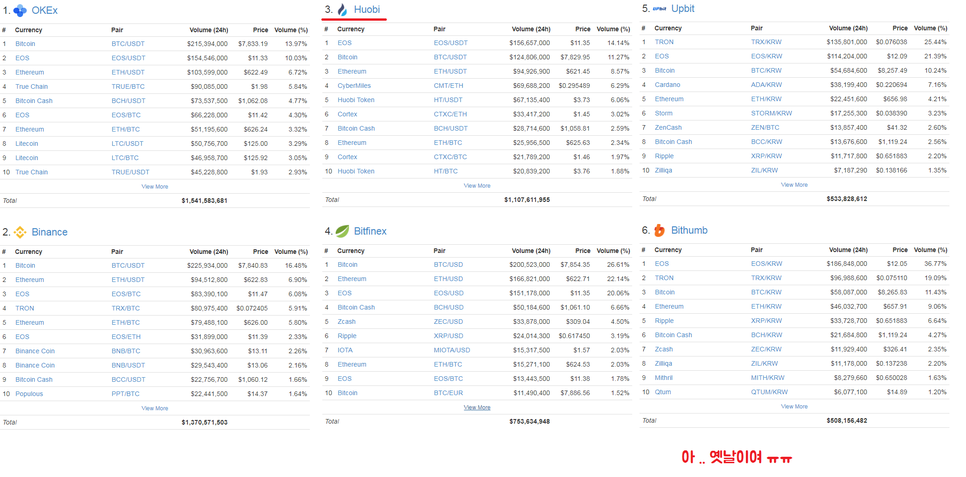Image resolution: width=966 pixels, height=477 pixels.
Task: Open XRP/USD pair in Bitfinex table
Action: 448,336
